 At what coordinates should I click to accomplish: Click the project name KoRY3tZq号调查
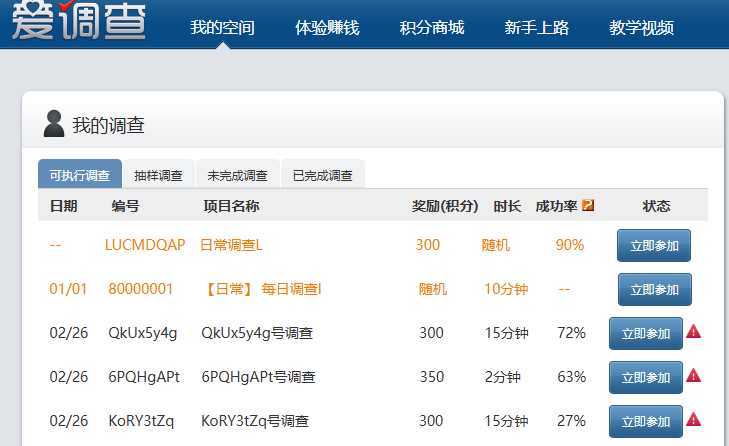point(255,421)
